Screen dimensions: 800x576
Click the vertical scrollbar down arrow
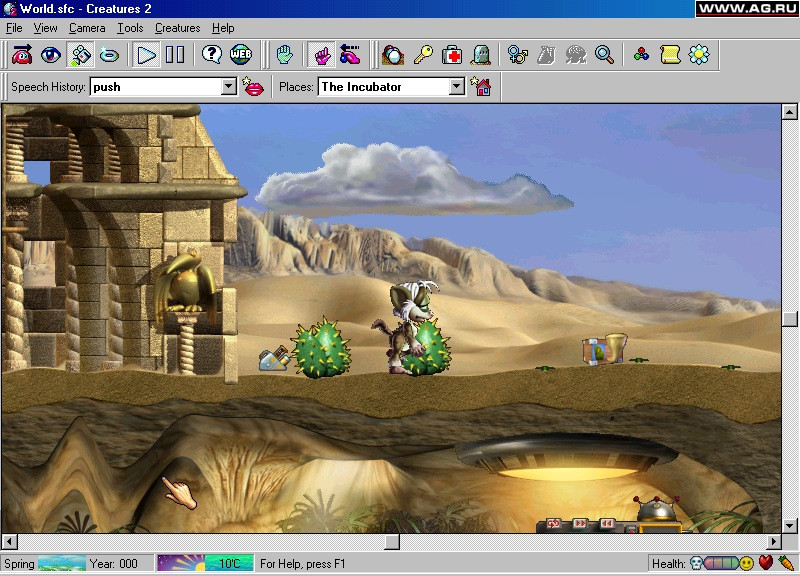coord(790,526)
